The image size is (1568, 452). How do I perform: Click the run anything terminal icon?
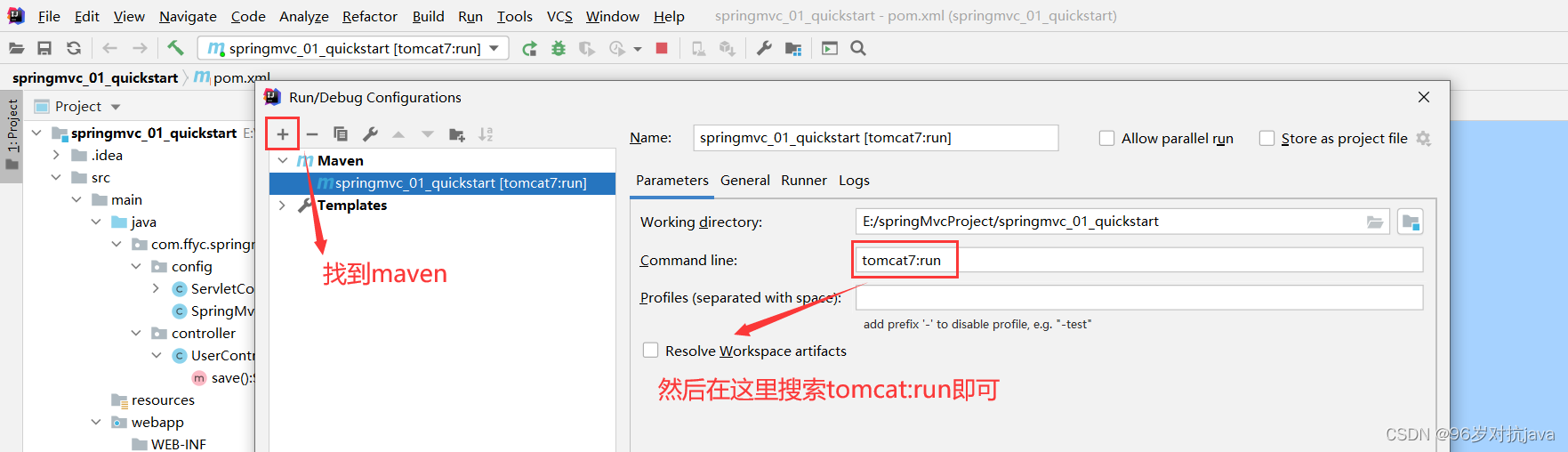(x=830, y=48)
